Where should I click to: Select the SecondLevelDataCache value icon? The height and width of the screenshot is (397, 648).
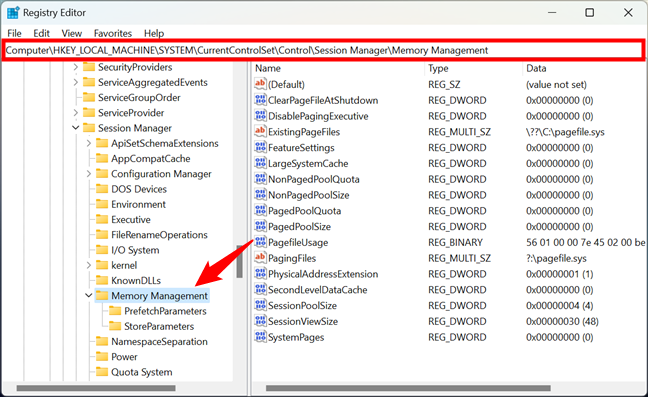tap(260, 290)
